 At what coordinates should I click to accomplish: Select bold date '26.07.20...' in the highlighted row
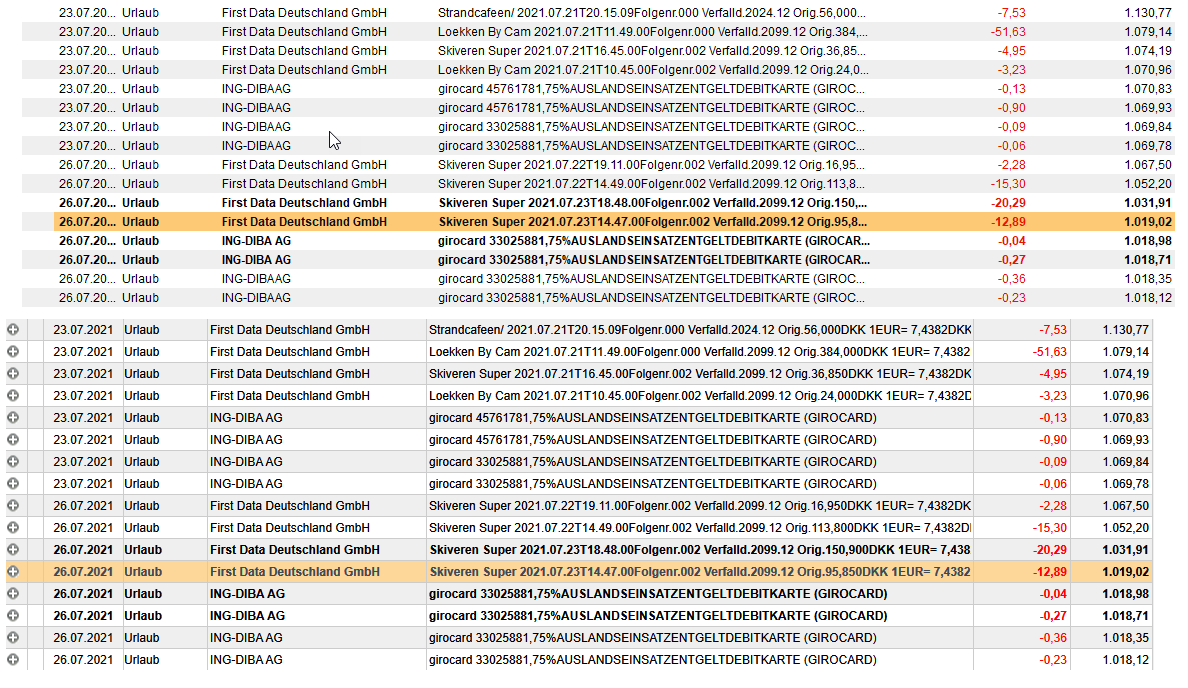[88, 222]
